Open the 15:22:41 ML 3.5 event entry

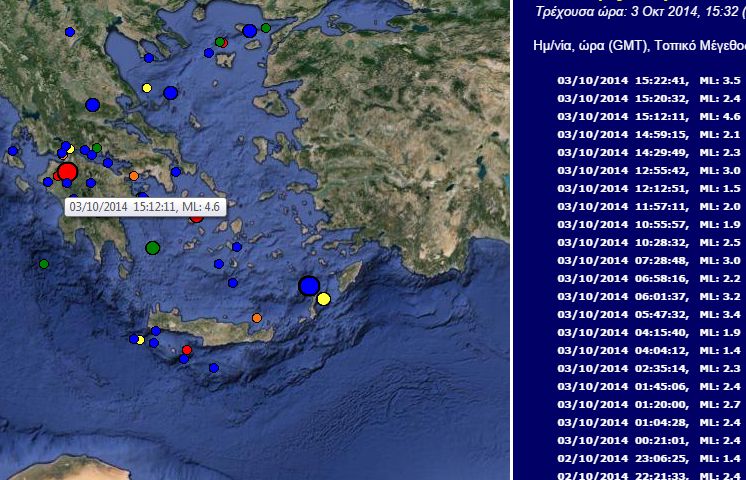coord(648,80)
